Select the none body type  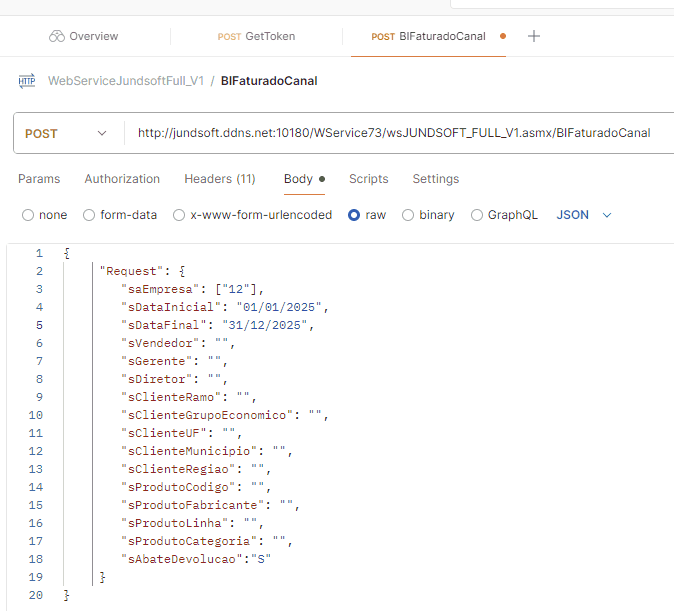[x=28, y=215]
